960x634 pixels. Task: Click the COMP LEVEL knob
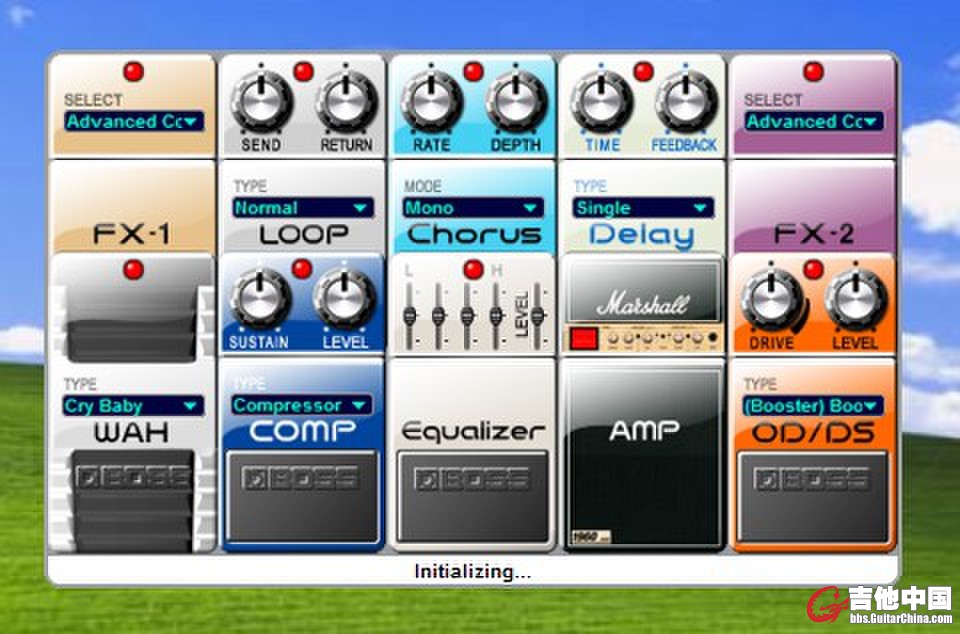[x=345, y=299]
